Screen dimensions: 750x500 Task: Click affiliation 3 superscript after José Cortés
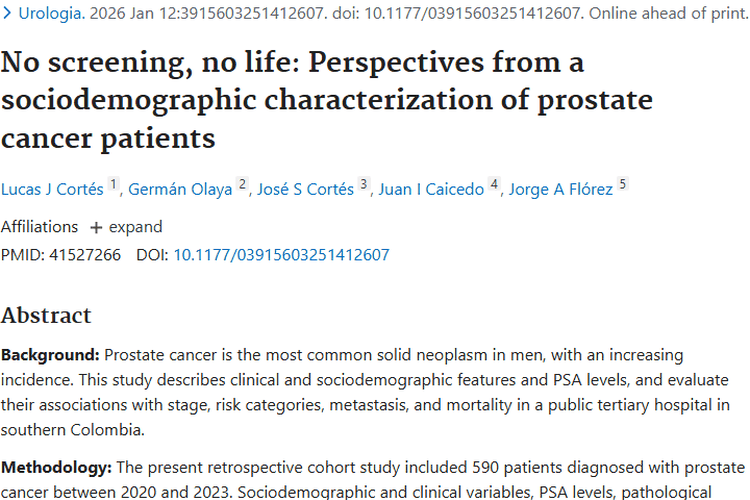click(x=364, y=185)
